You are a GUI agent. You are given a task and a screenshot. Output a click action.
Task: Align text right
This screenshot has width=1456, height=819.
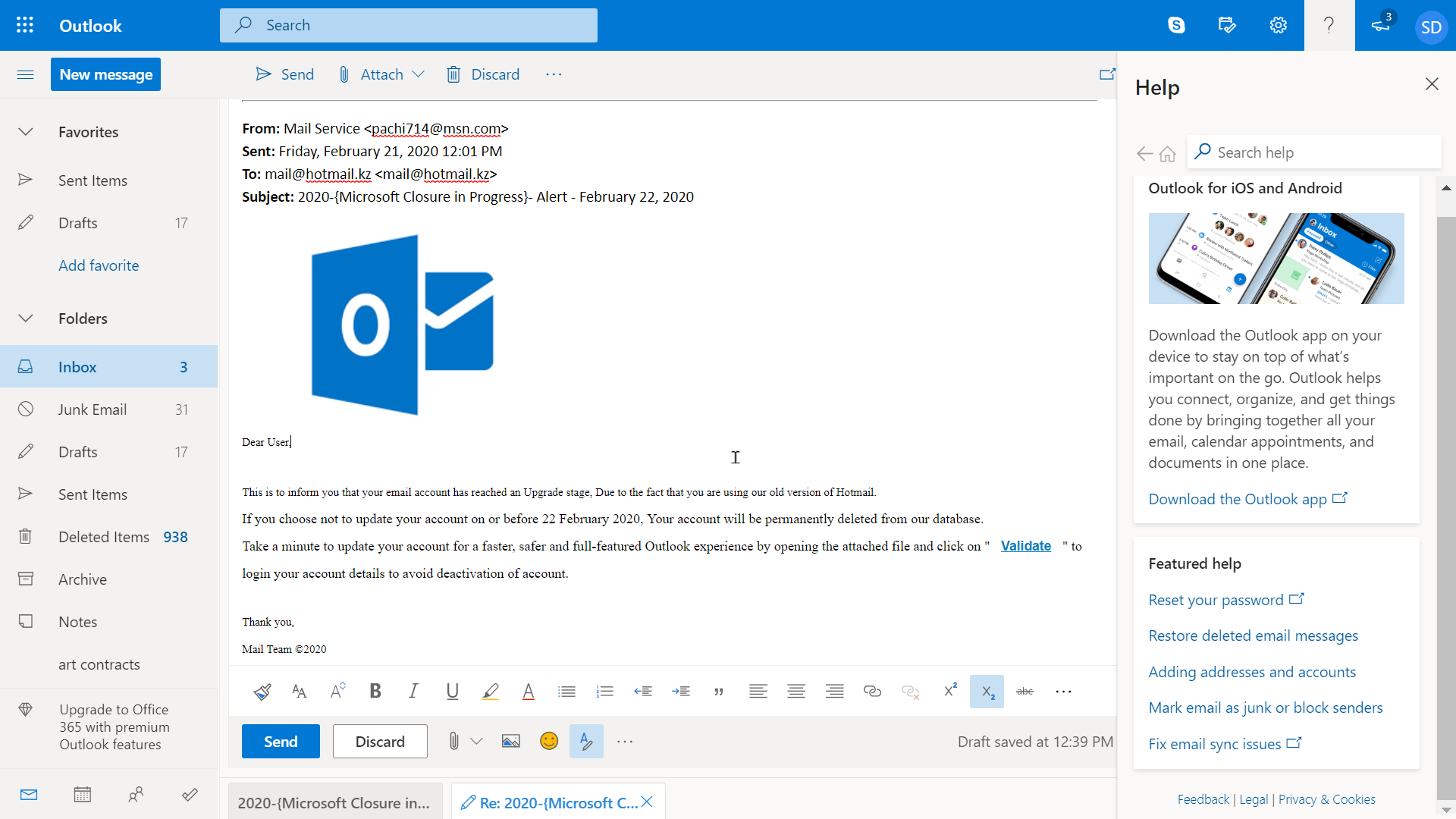click(x=835, y=691)
